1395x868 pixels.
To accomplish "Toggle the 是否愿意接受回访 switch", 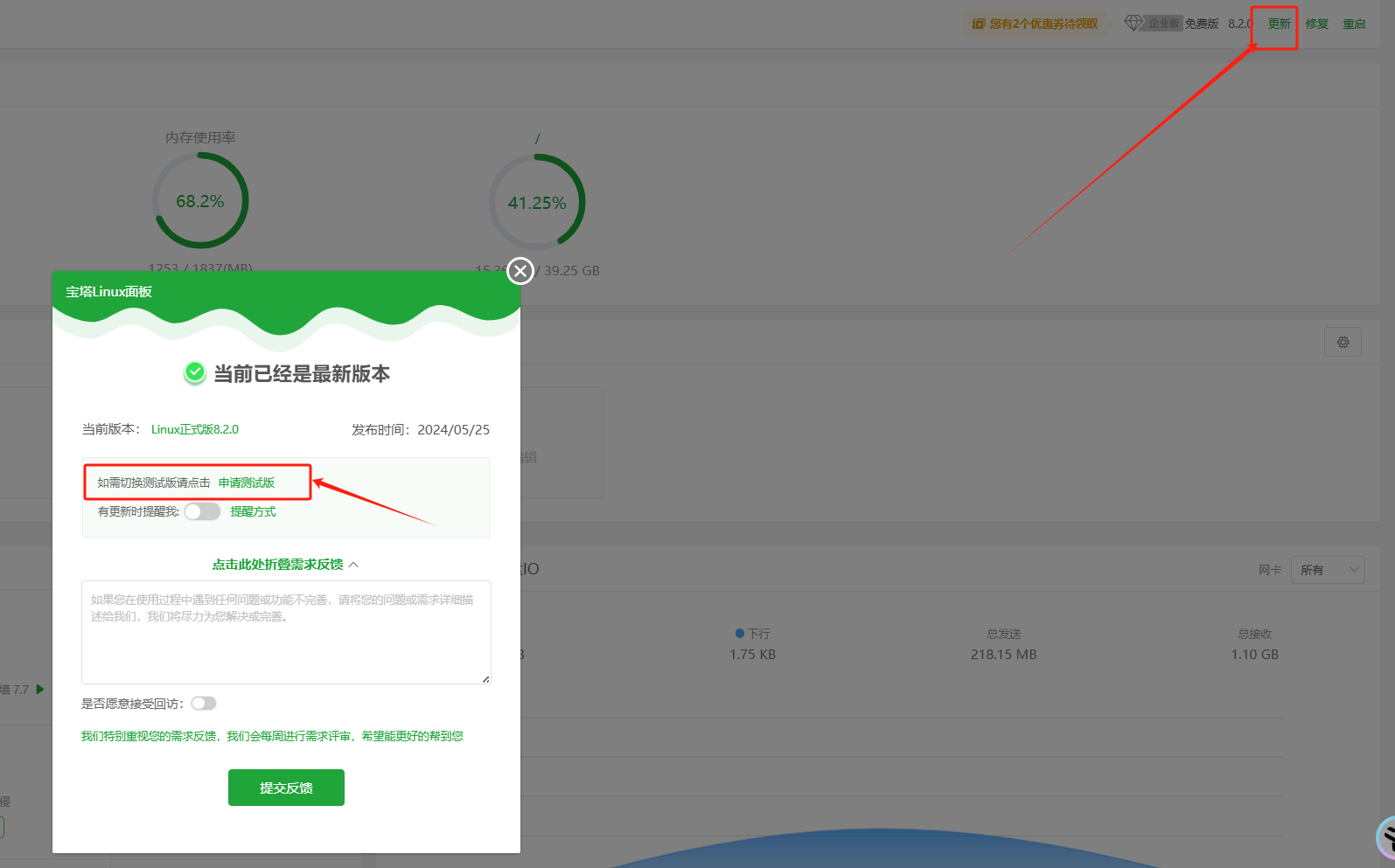I will pos(204,704).
